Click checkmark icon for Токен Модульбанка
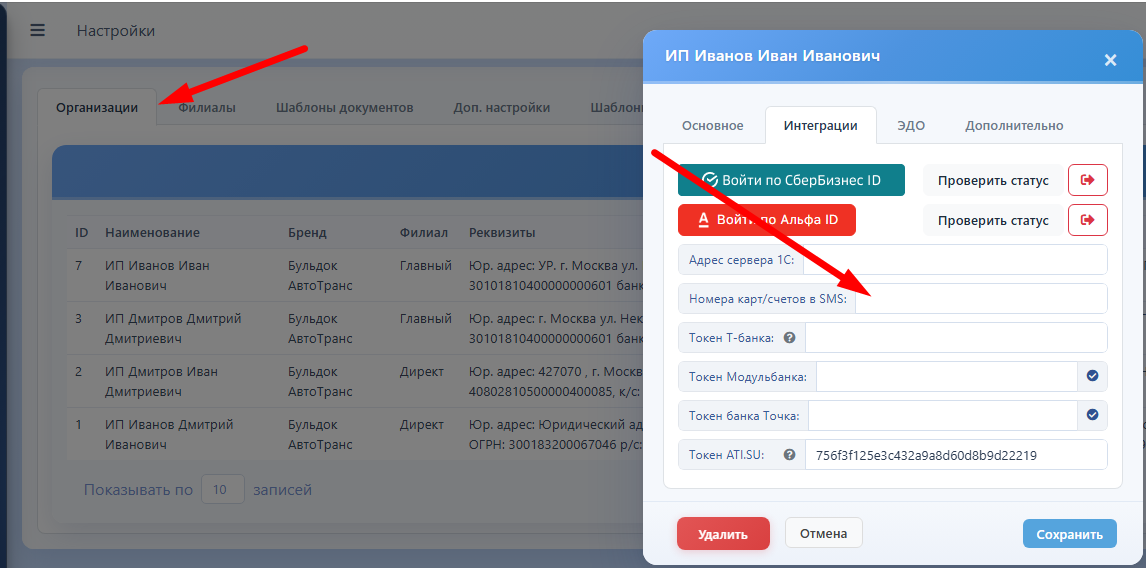This screenshot has width=1146, height=568. pos(1093,376)
